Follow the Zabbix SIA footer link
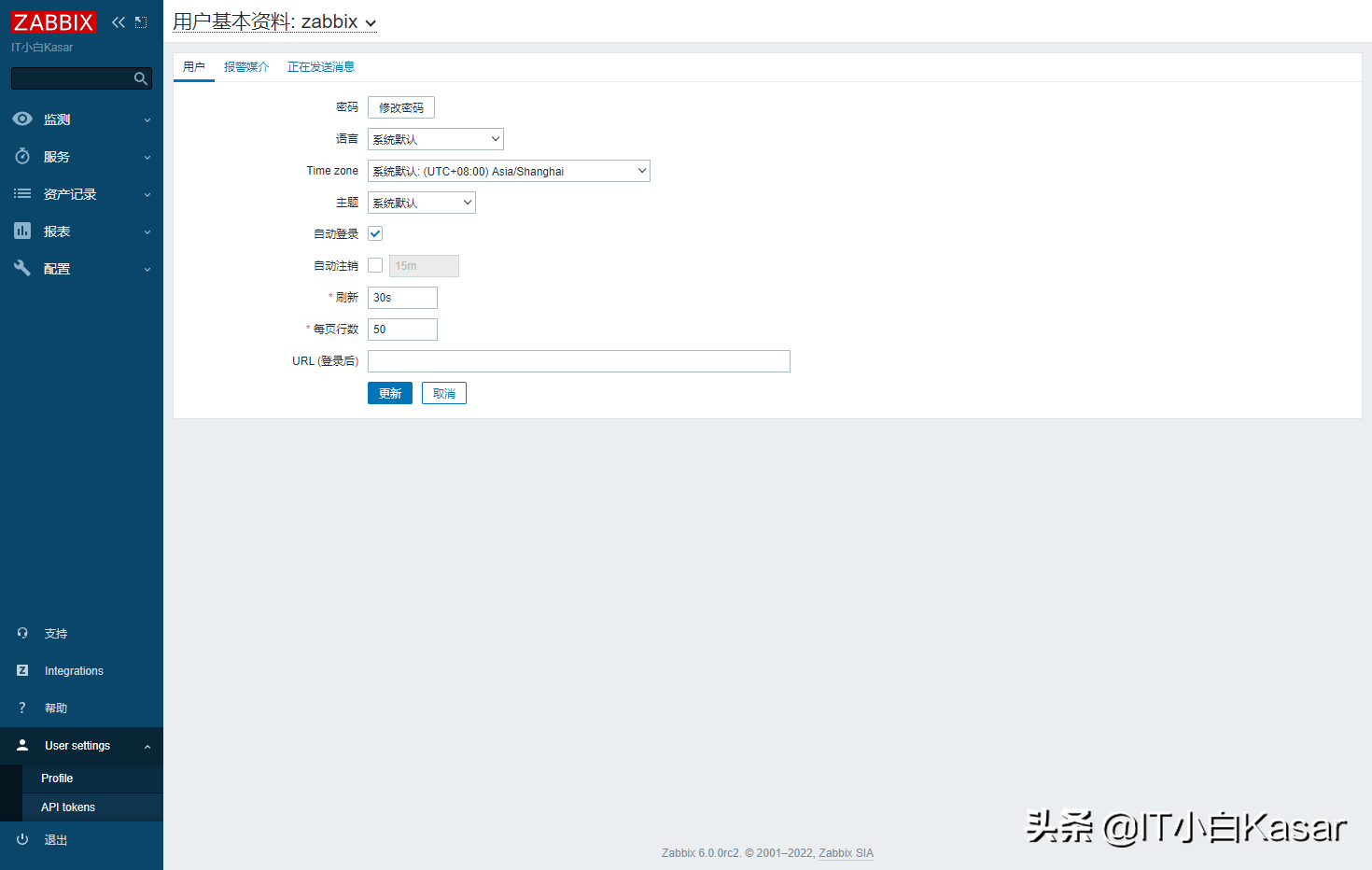 [x=846, y=853]
